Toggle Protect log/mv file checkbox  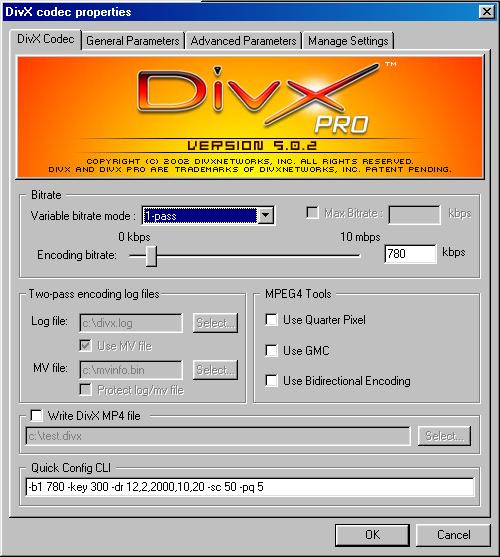[x=86, y=389]
